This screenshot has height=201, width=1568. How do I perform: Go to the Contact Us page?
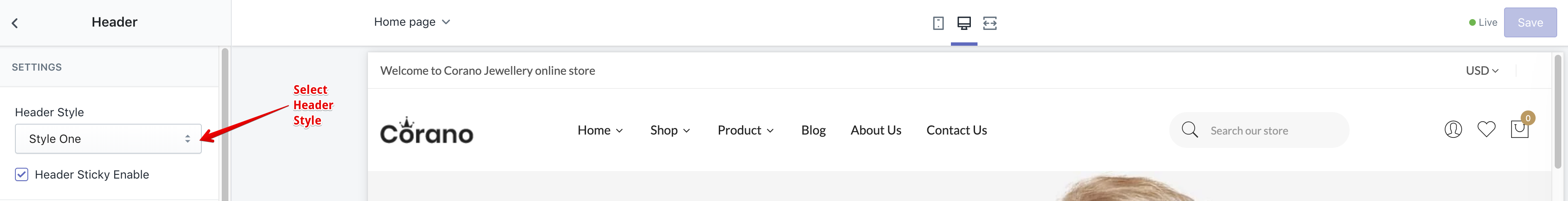tap(956, 130)
